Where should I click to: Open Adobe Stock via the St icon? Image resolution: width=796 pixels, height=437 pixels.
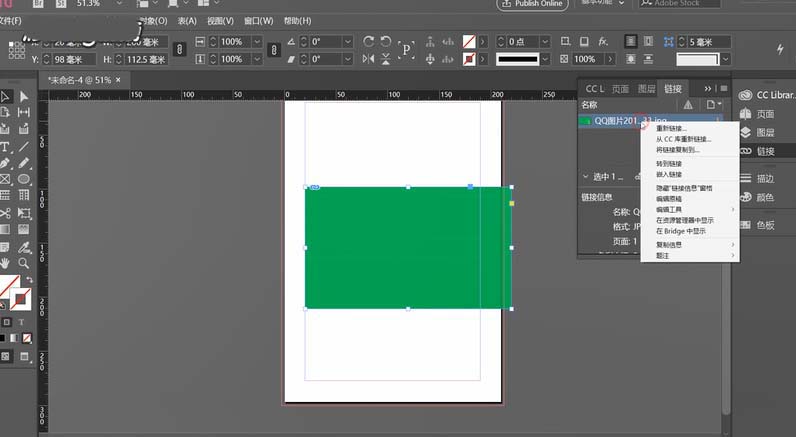pos(60,3)
